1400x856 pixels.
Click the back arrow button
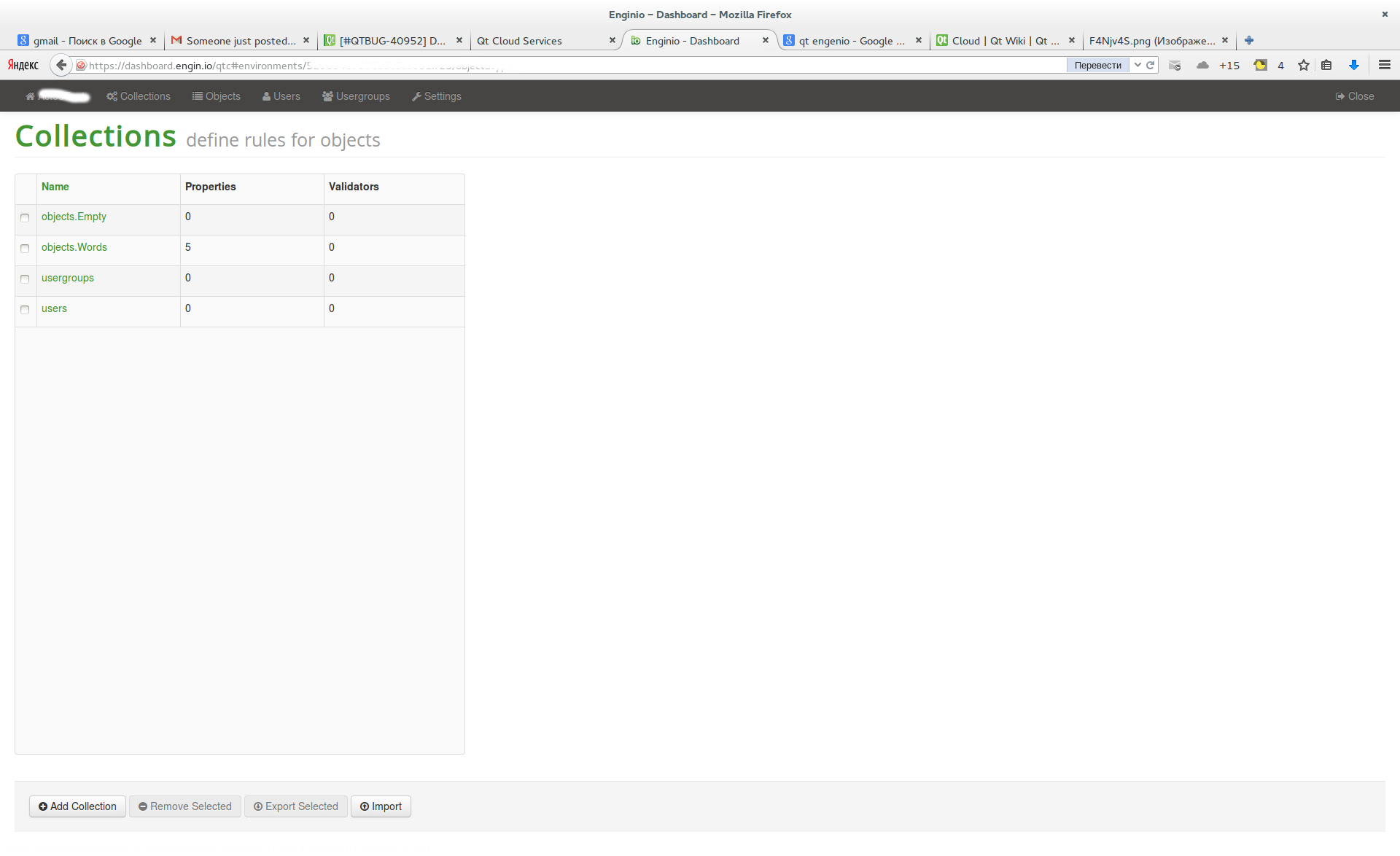coord(61,66)
